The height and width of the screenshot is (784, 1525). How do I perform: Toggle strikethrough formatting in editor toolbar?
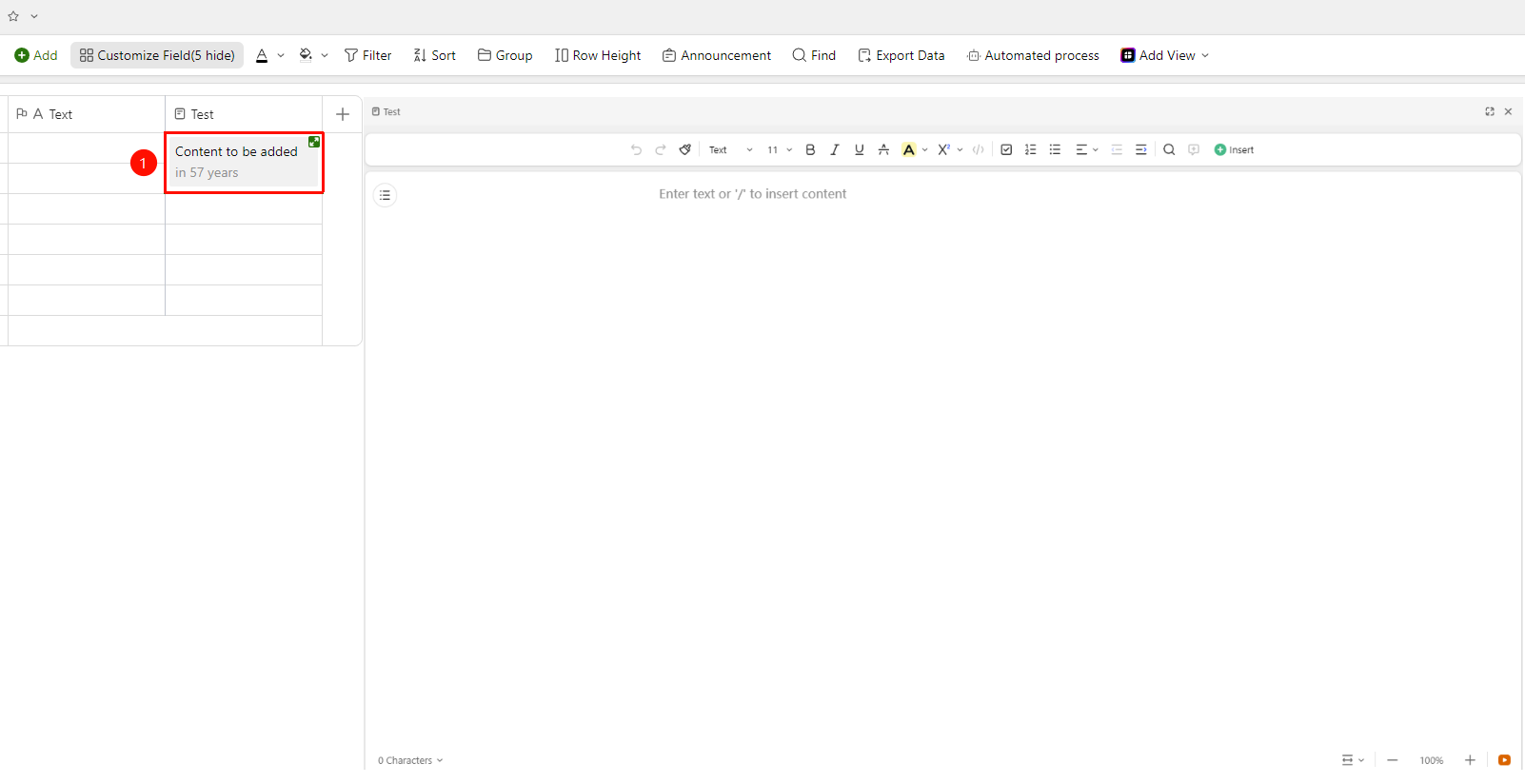coord(883,149)
